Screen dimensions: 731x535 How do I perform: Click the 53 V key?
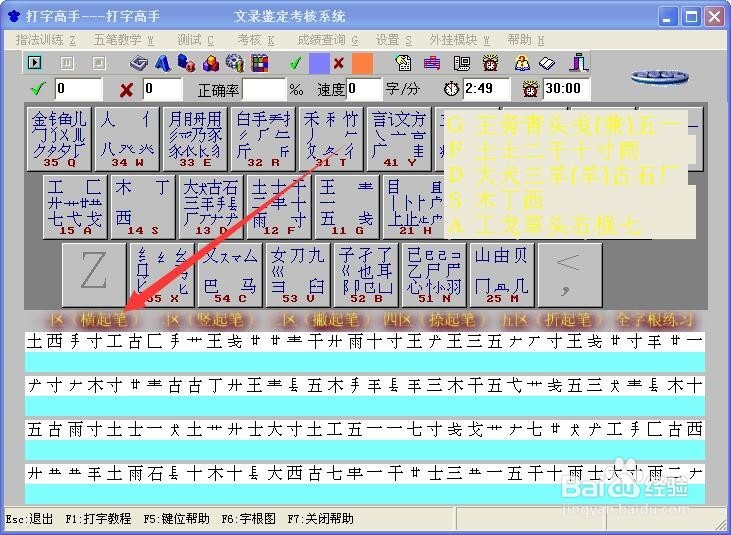(x=298, y=275)
